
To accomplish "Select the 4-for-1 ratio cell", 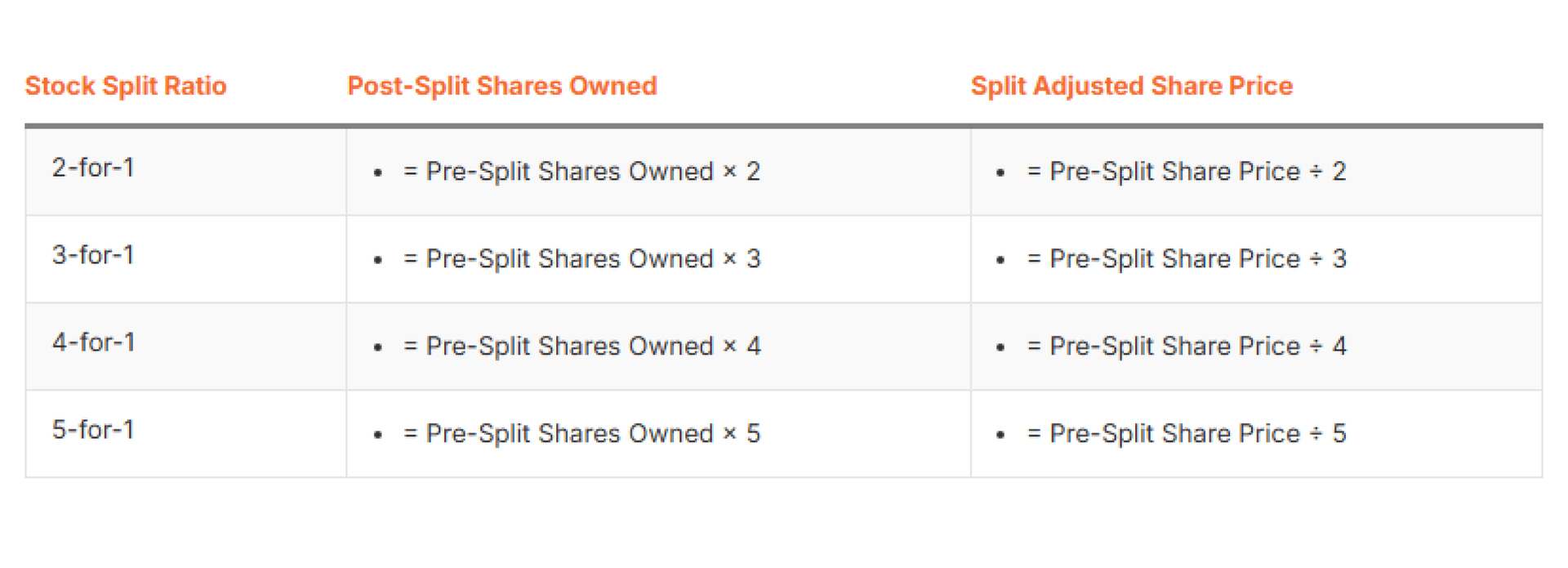I will [x=93, y=342].
